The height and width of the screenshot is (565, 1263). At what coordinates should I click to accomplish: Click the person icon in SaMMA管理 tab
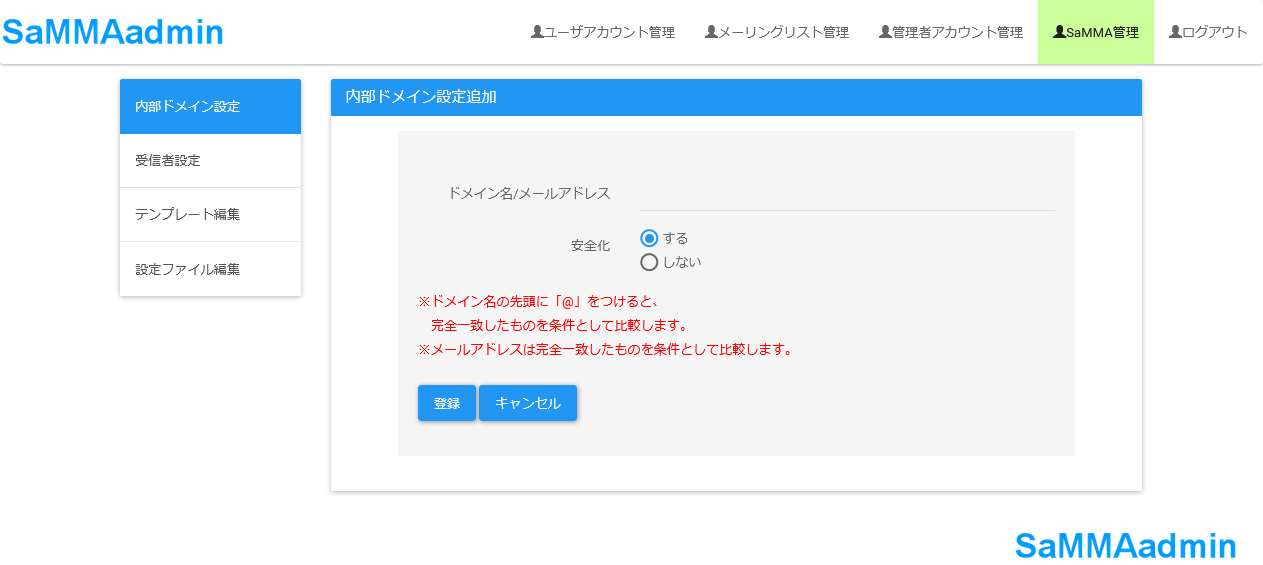[1059, 32]
